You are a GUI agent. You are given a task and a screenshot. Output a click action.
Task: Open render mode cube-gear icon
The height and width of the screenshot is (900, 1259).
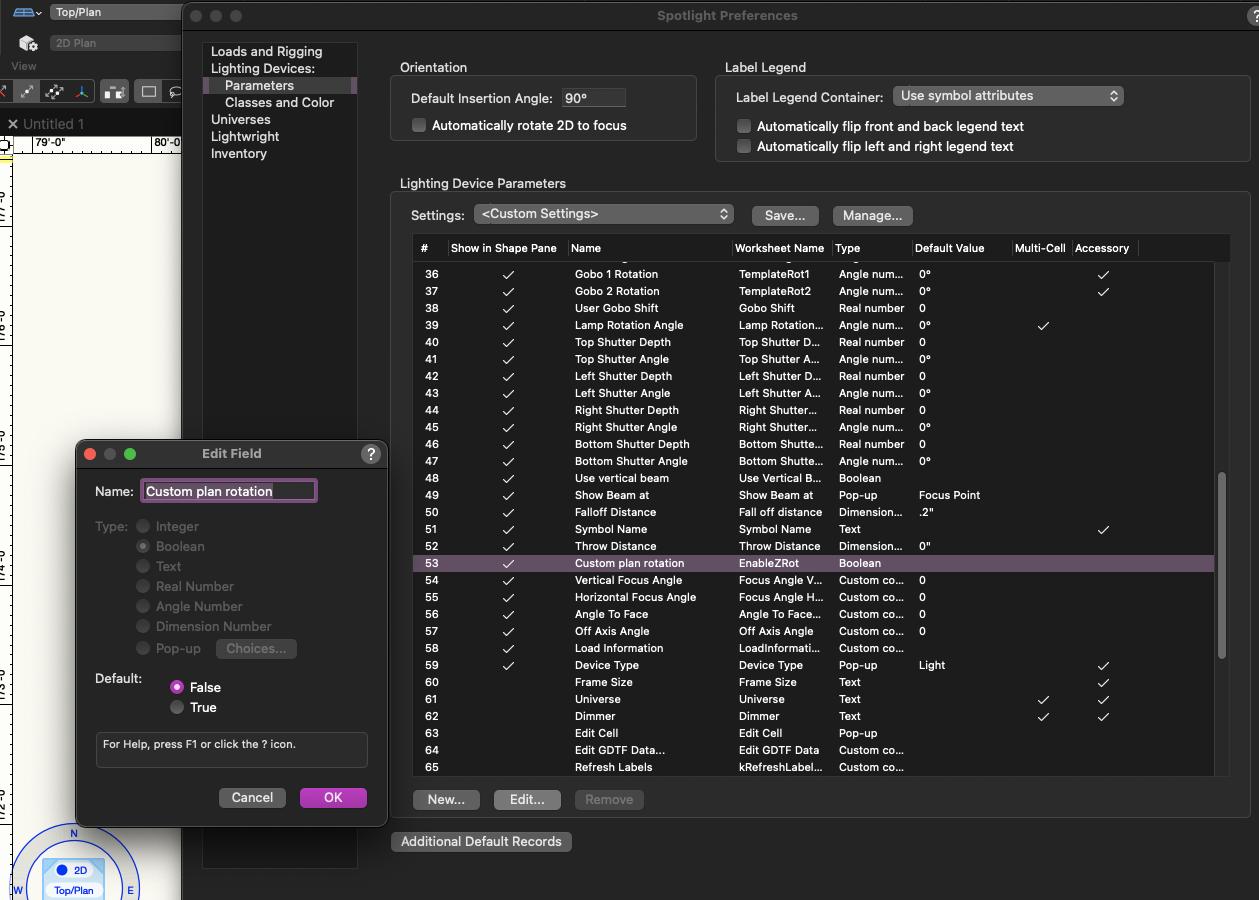tap(28, 43)
